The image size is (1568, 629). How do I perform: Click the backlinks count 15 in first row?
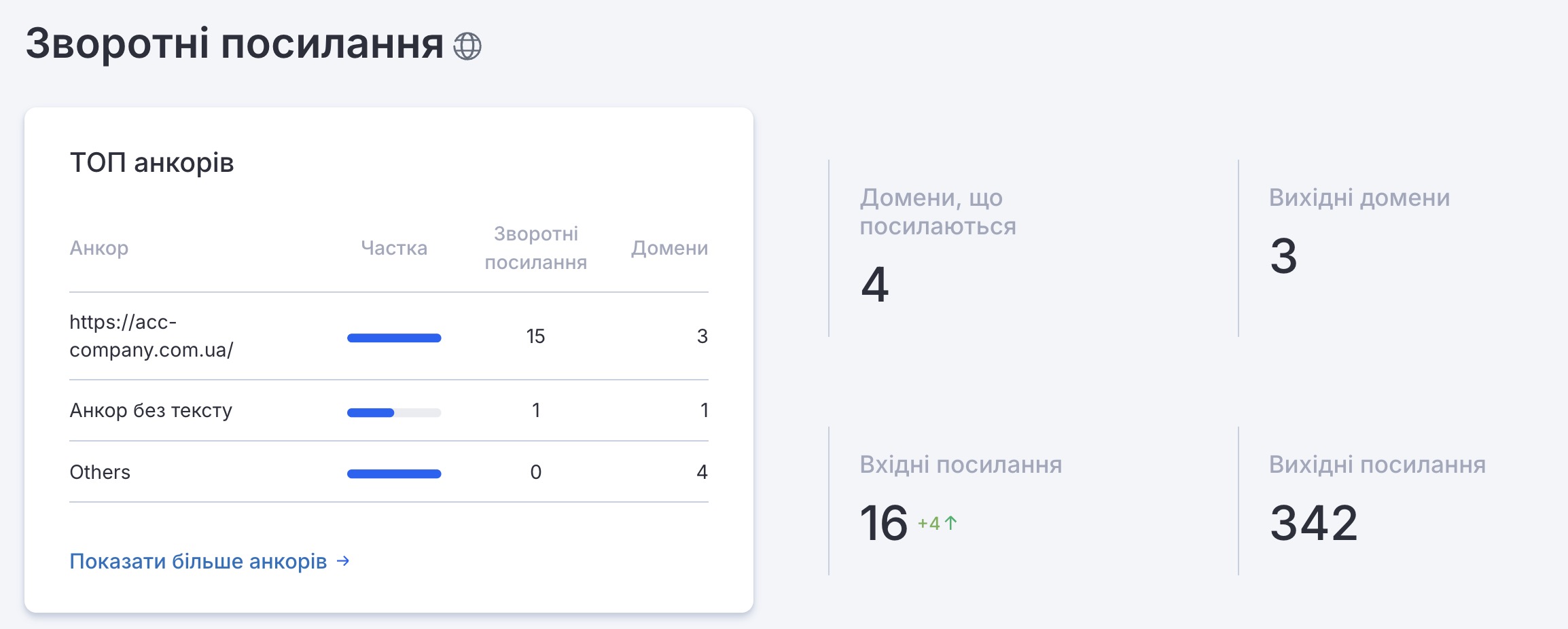coord(535,336)
